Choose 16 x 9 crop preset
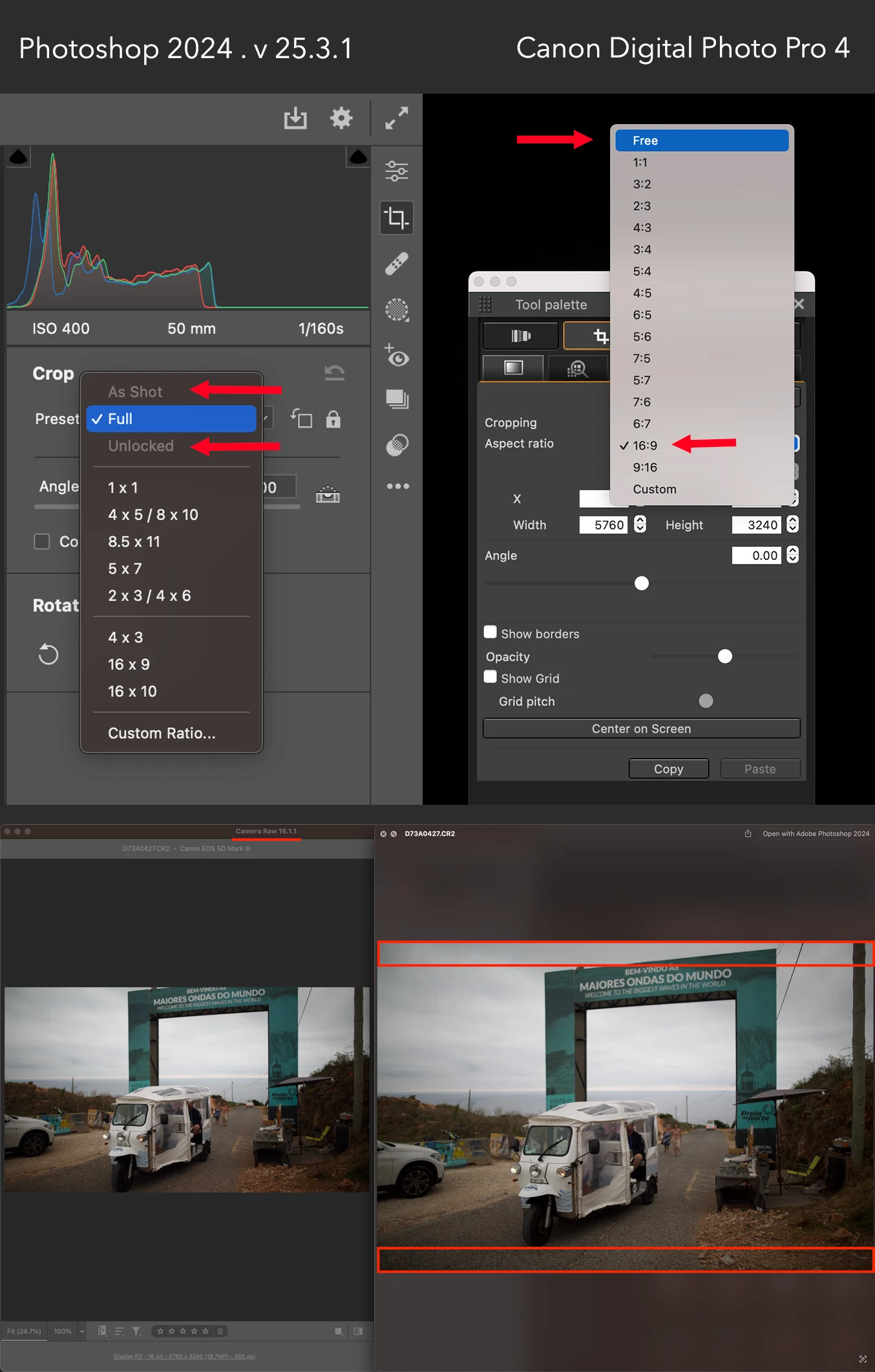Image resolution: width=875 pixels, height=1372 pixels. tap(171, 664)
